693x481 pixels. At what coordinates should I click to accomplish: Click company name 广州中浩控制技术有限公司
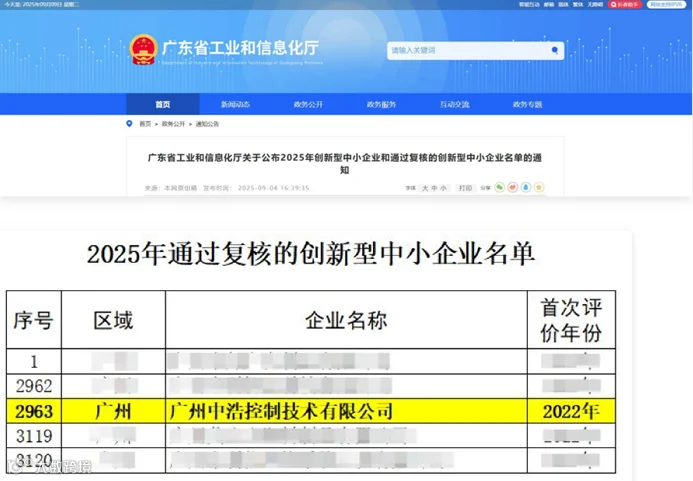point(281,412)
